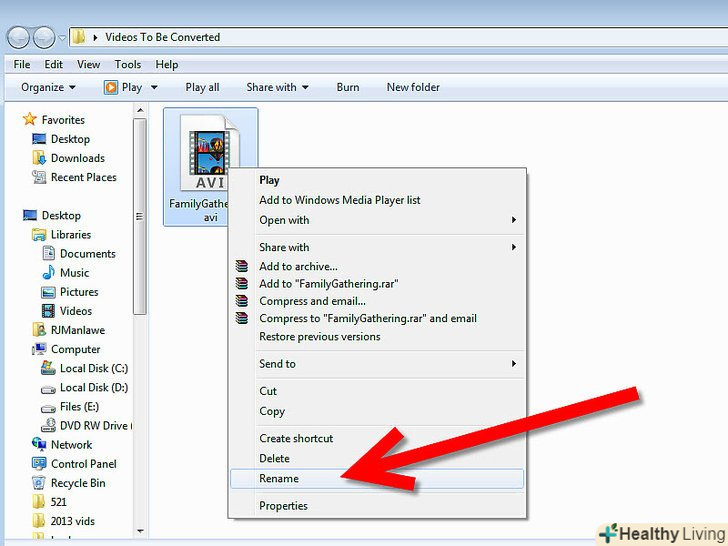Click the Desktop monitor icon above Libraries
The height and width of the screenshot is (546, 728).
30,215
